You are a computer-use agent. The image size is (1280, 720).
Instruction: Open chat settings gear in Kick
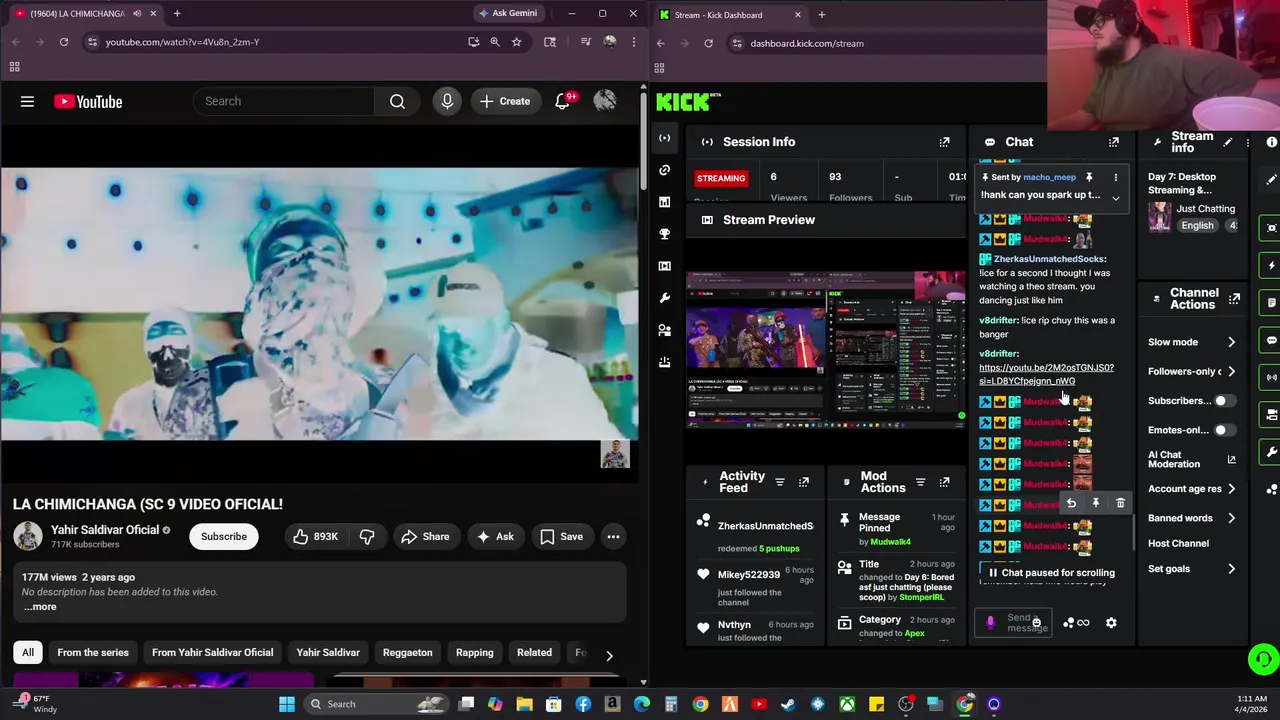click(1111, 623)
